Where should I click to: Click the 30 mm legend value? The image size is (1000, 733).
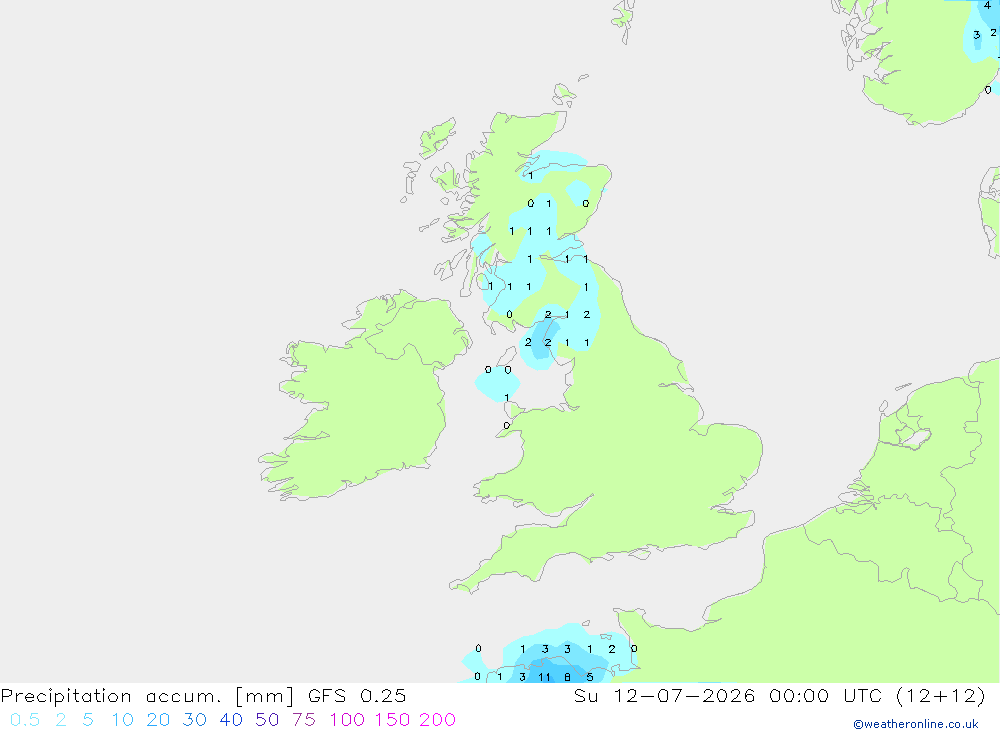coord(195,720)
